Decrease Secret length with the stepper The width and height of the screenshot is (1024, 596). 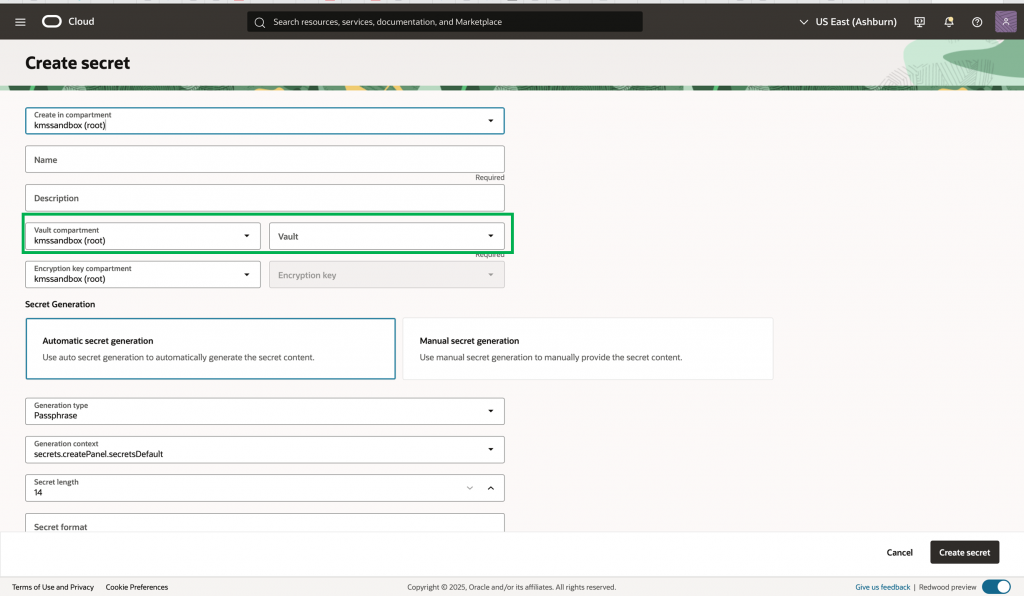469,488
